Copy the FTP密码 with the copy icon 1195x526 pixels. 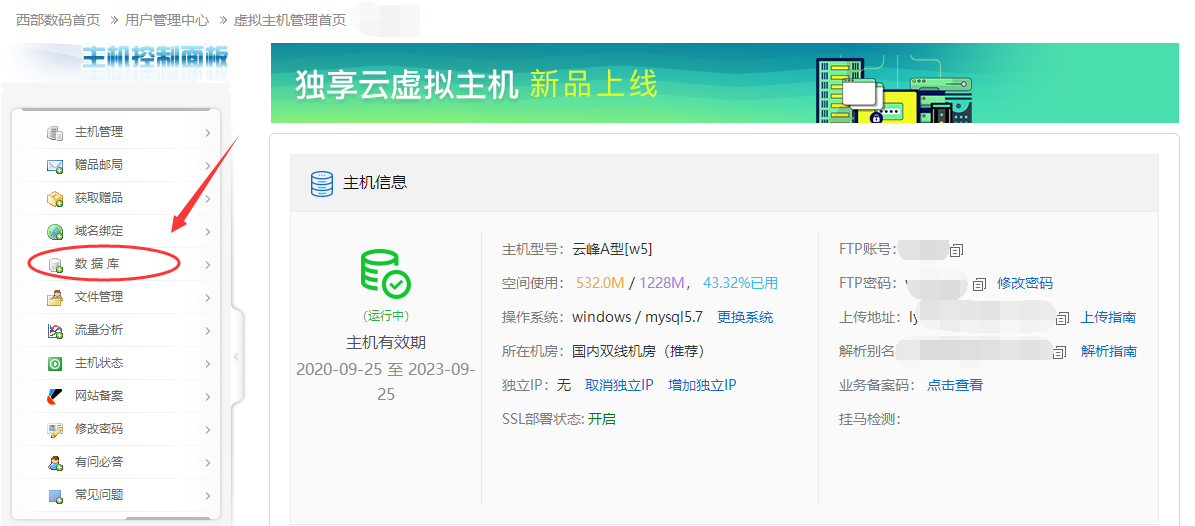[979, 284]
